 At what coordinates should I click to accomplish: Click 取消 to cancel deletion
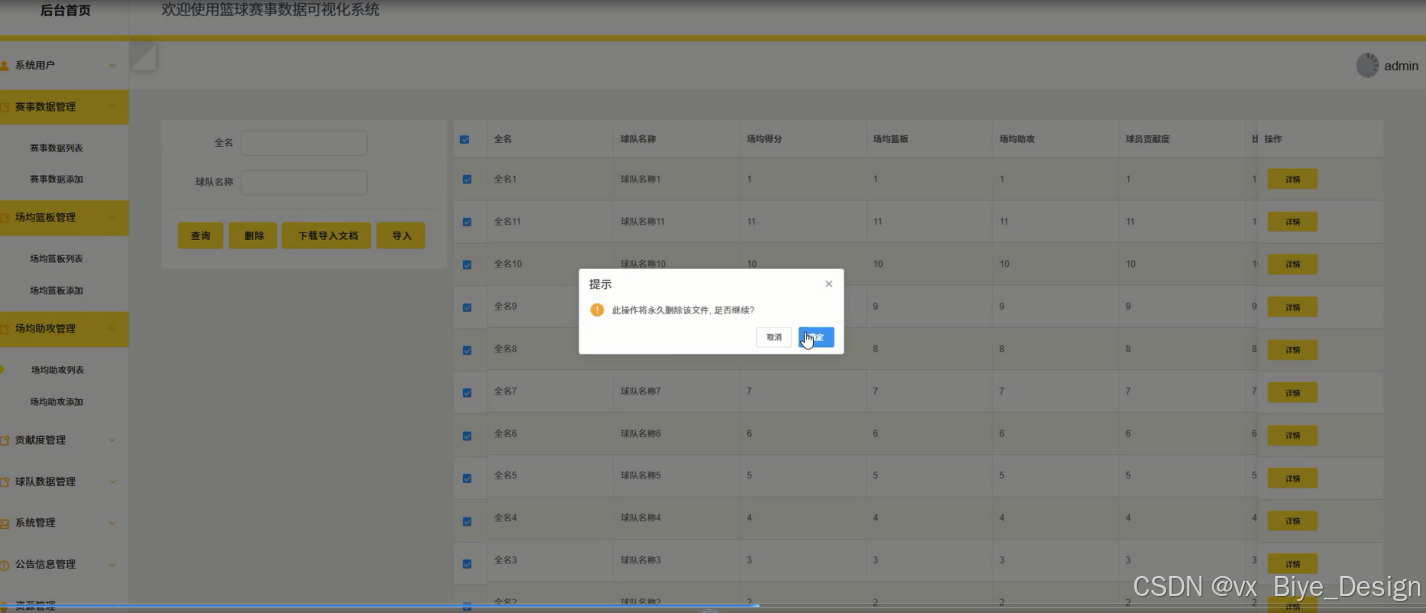click(x=774, y=337)
